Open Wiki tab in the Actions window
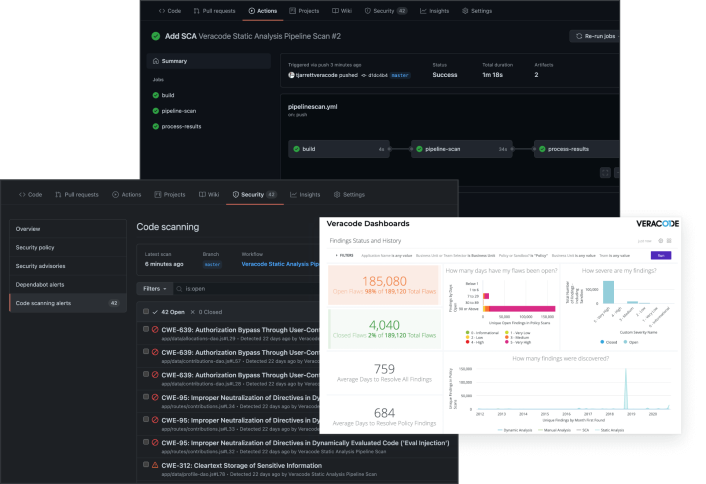This screenshot has width=706, height=484. [x=342, y=11]
